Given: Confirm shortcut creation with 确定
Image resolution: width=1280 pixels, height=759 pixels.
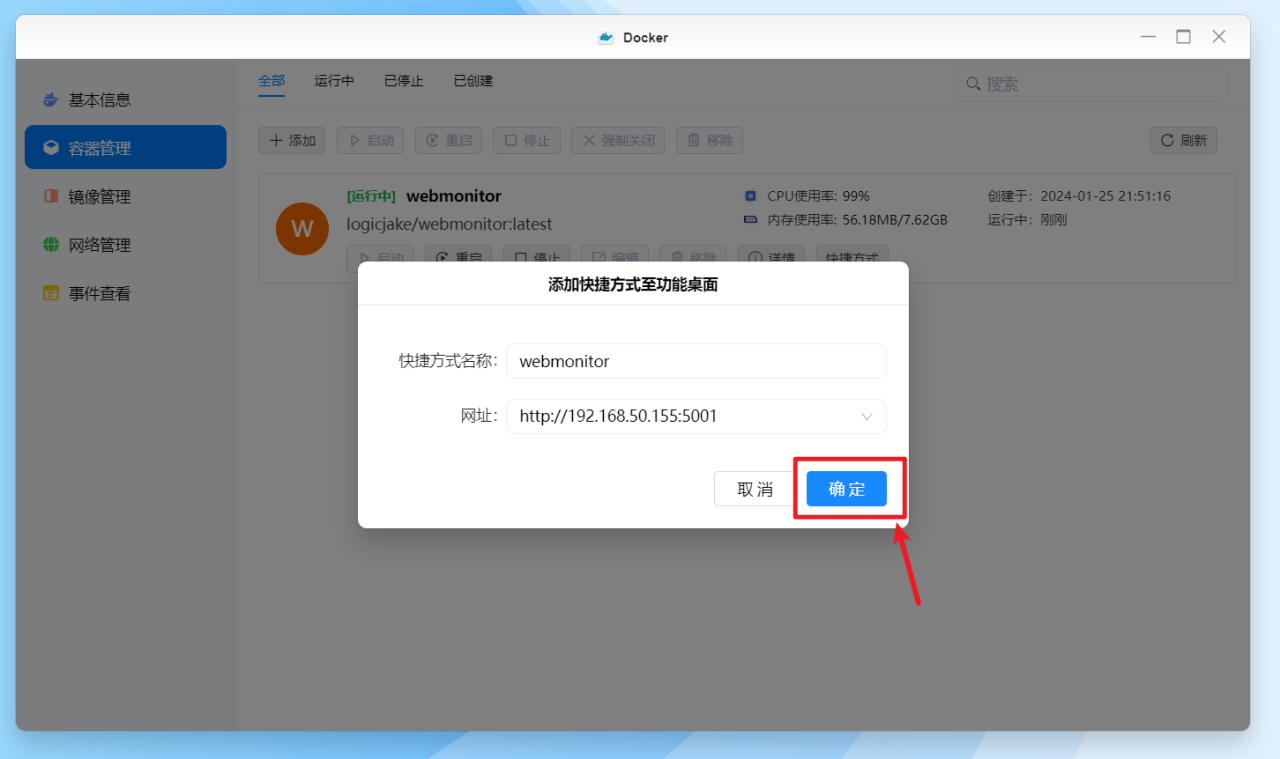Looking at the screenshot, I should 846,489.
